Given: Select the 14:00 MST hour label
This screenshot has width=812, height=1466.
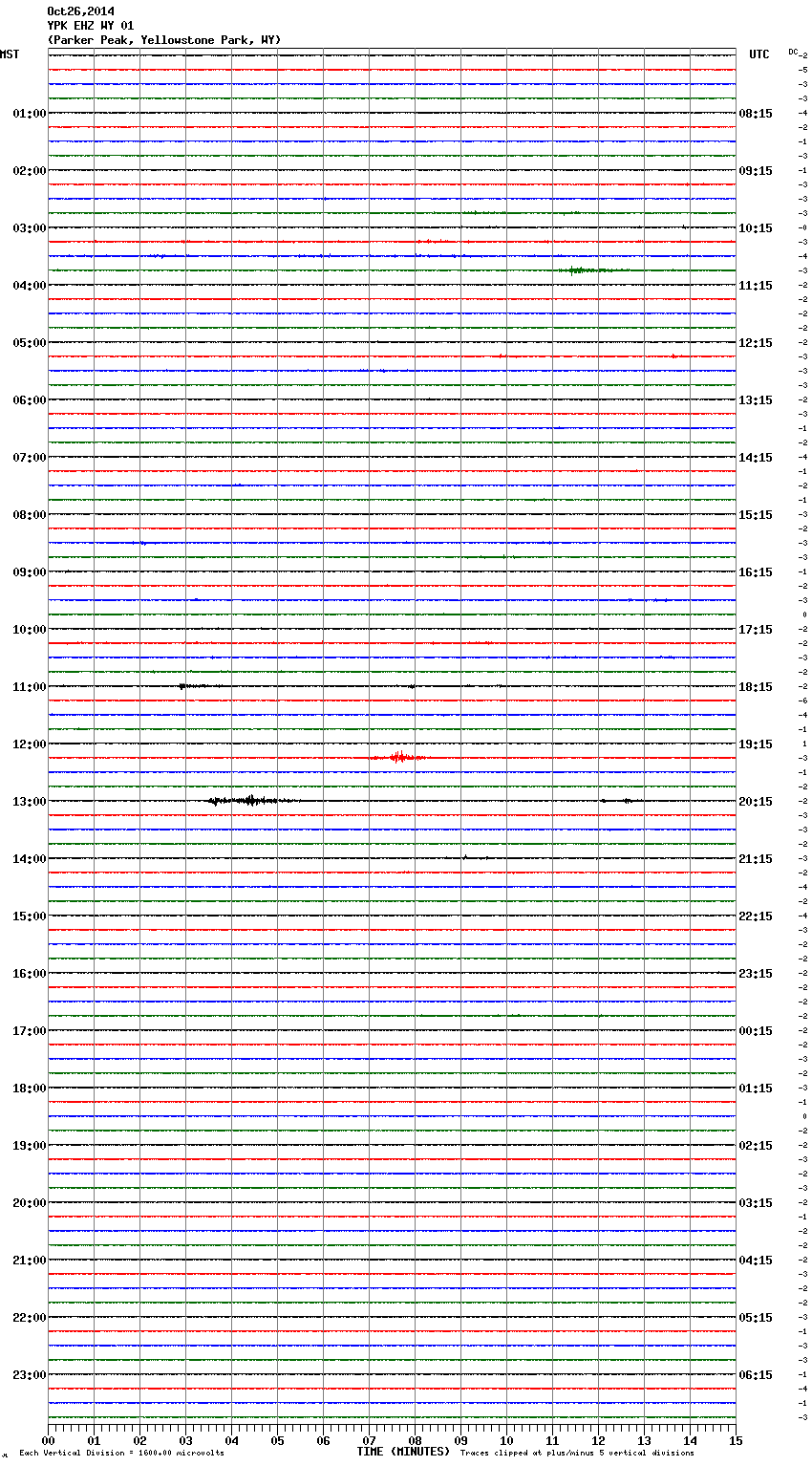Looking at the screenshot, I should (30, 859).
